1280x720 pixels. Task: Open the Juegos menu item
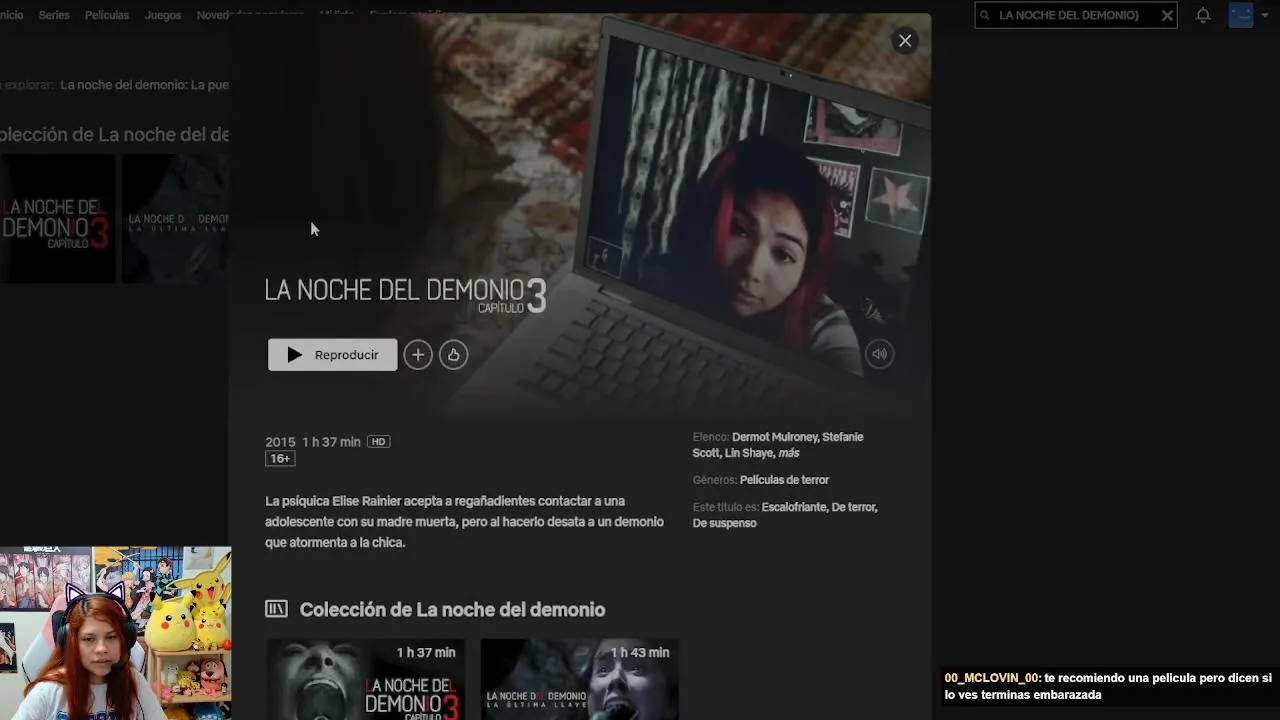pyautogui.click(x=163, y=15)
